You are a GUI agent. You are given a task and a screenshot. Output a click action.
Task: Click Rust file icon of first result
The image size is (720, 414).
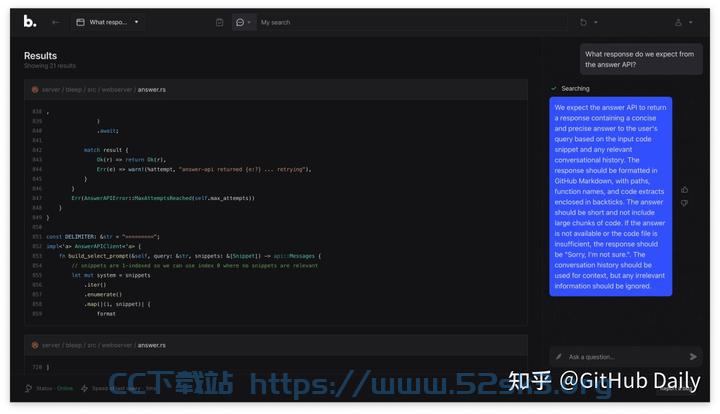(35, 90)
